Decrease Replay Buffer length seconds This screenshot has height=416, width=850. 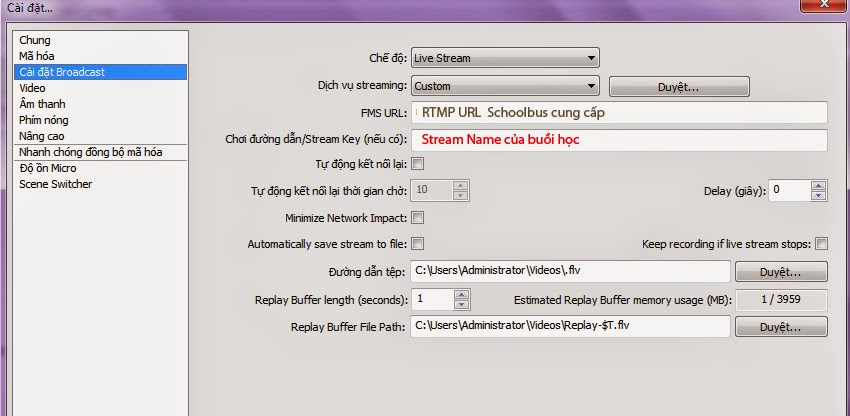pos(461,305)
